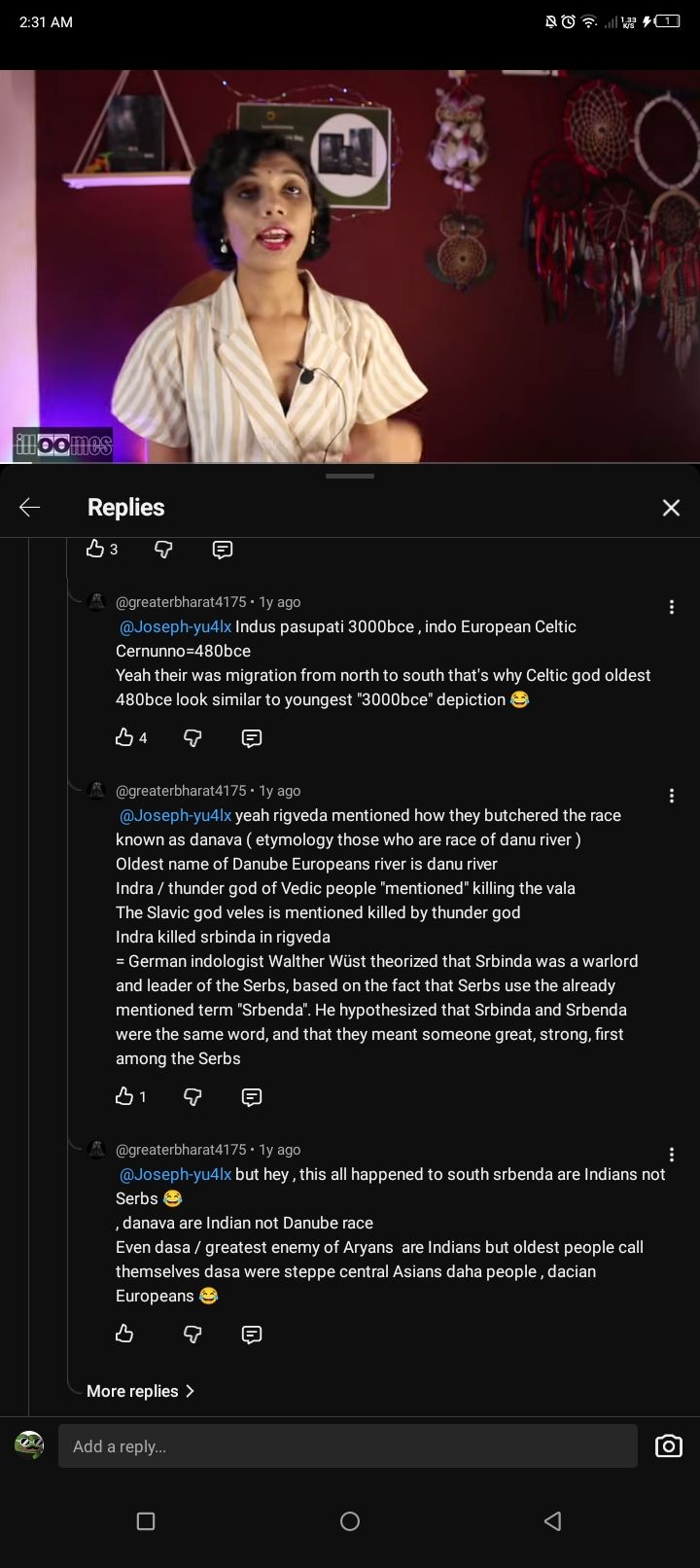Open @Joseph-yu4lx mention in rigveda comment
The height and width of the screenshot is (1568, 700).
[175, 815]
